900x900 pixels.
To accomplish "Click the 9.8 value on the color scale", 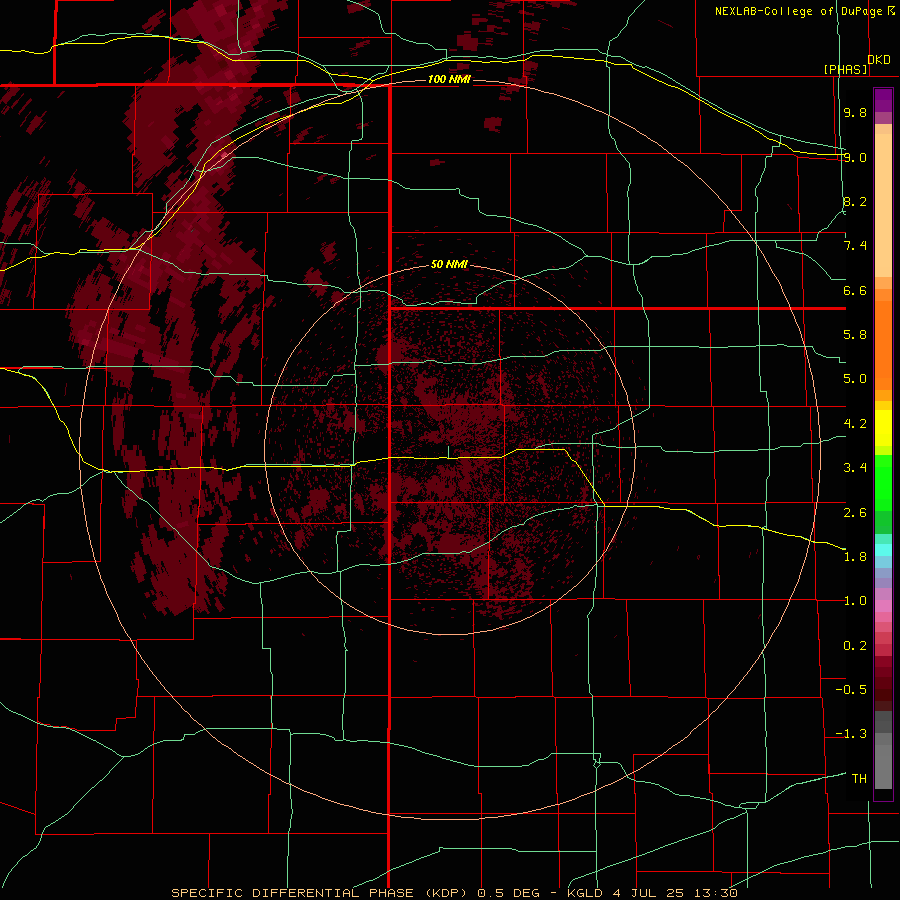I will coord(855,112).
